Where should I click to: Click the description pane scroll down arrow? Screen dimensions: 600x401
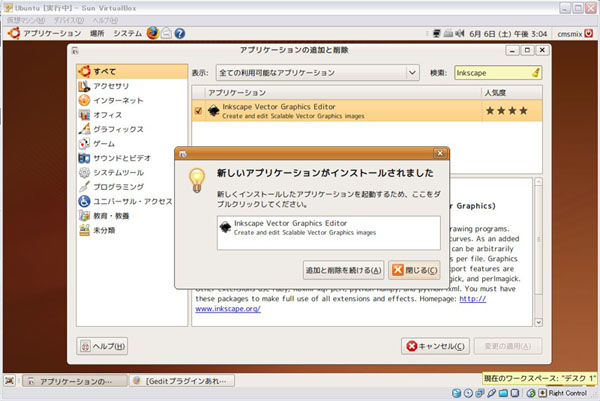tap(538, 322)
